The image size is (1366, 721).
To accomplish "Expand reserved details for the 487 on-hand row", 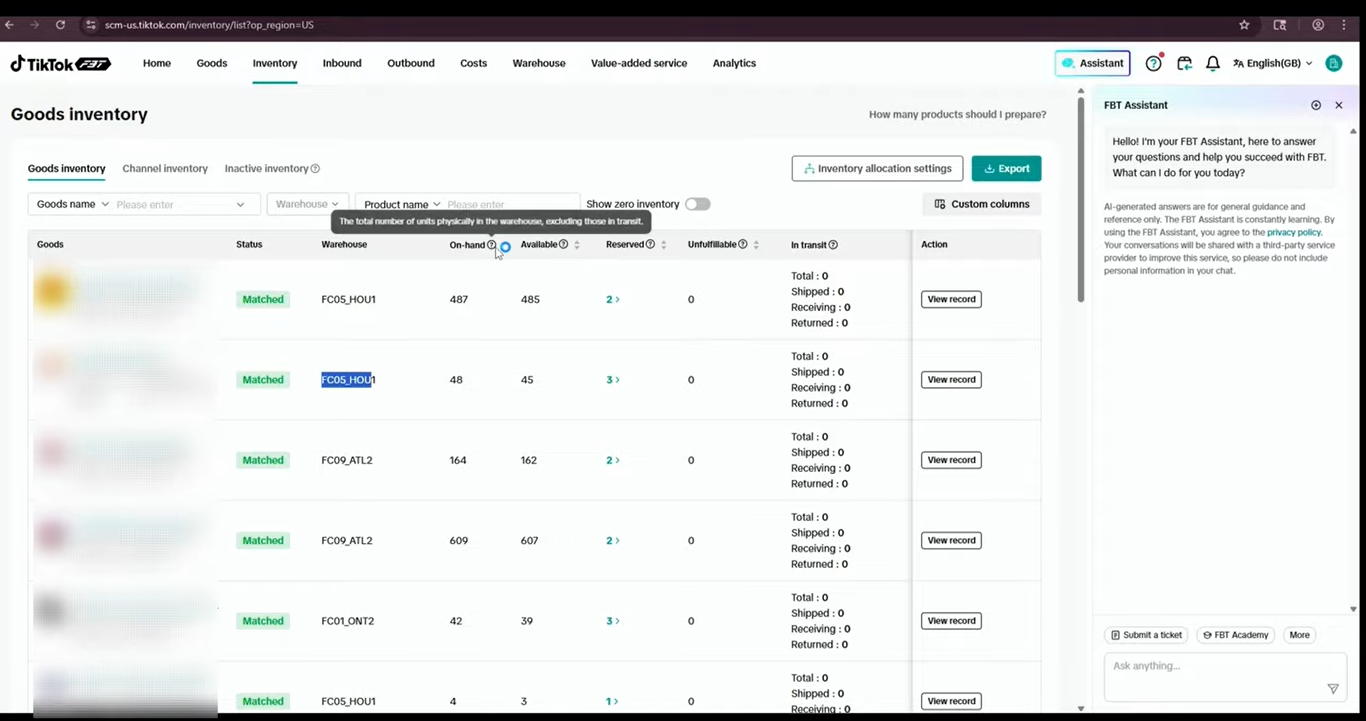I will pyautogui.click(x=613, y=299).
